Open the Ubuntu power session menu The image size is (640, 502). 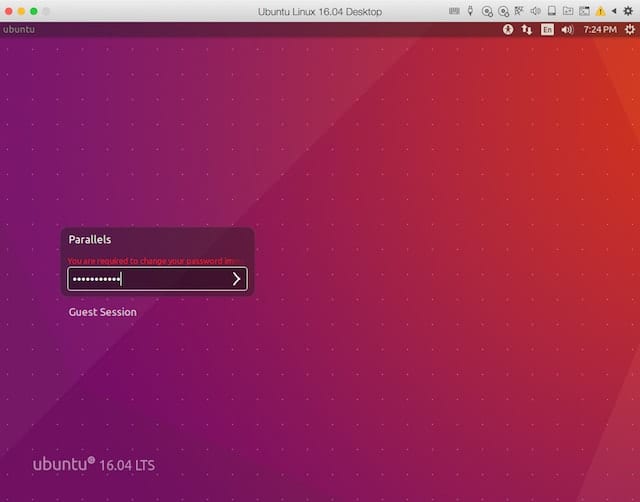pyautogui.click(x=627, y=30)
